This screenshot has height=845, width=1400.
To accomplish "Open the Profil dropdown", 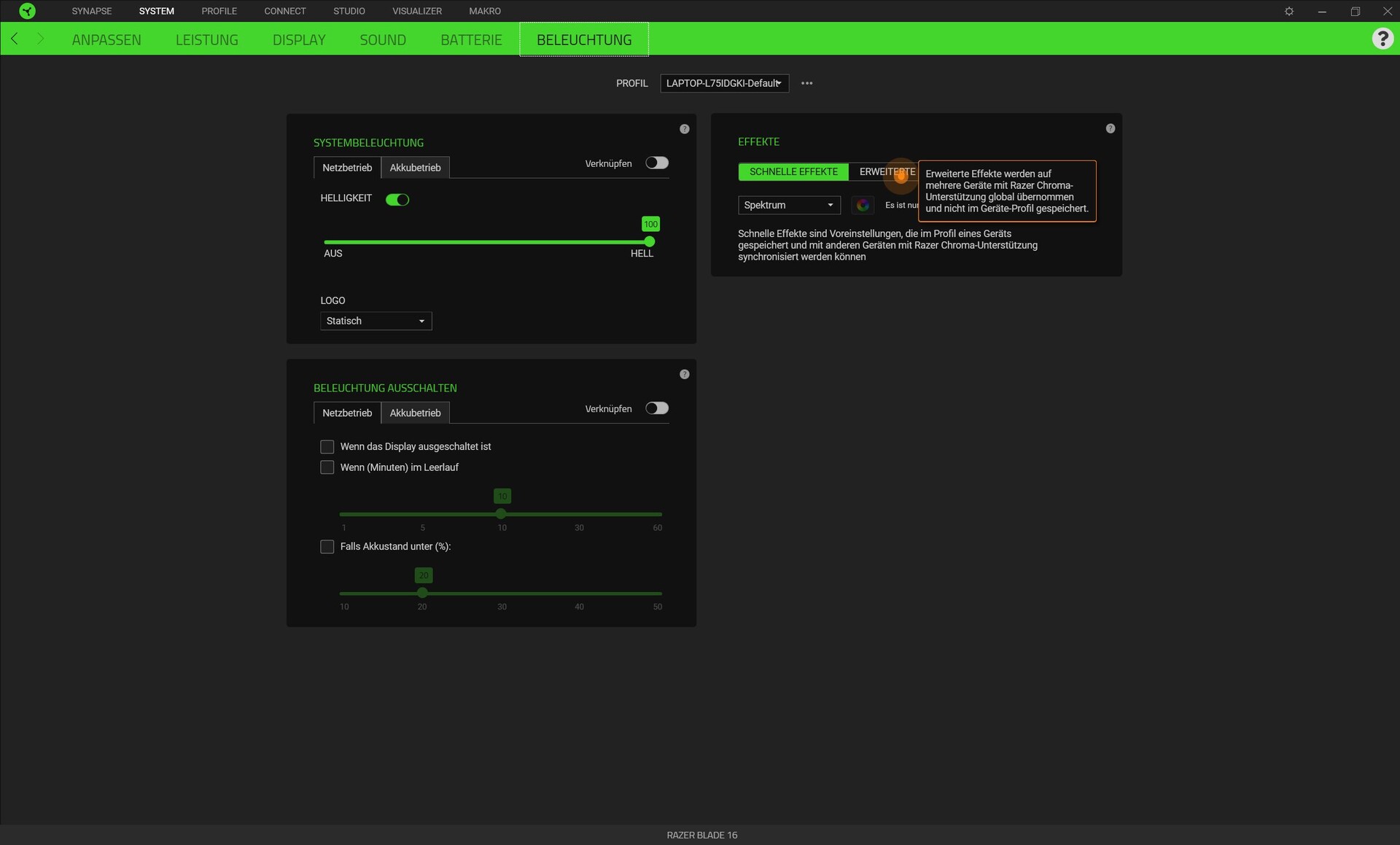I will pos(724,83).
